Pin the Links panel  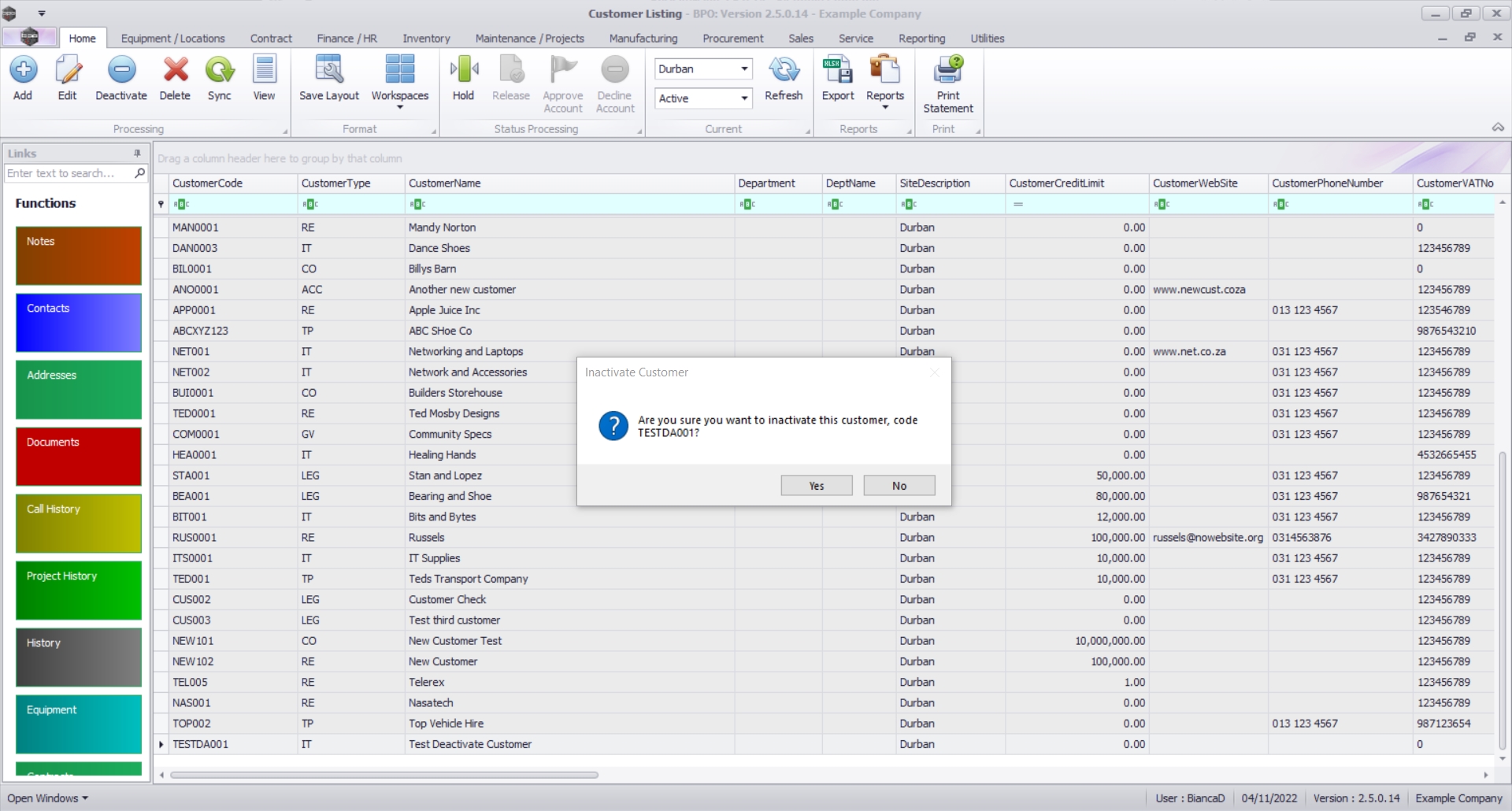pyautogui.click(x=138, y=154)
